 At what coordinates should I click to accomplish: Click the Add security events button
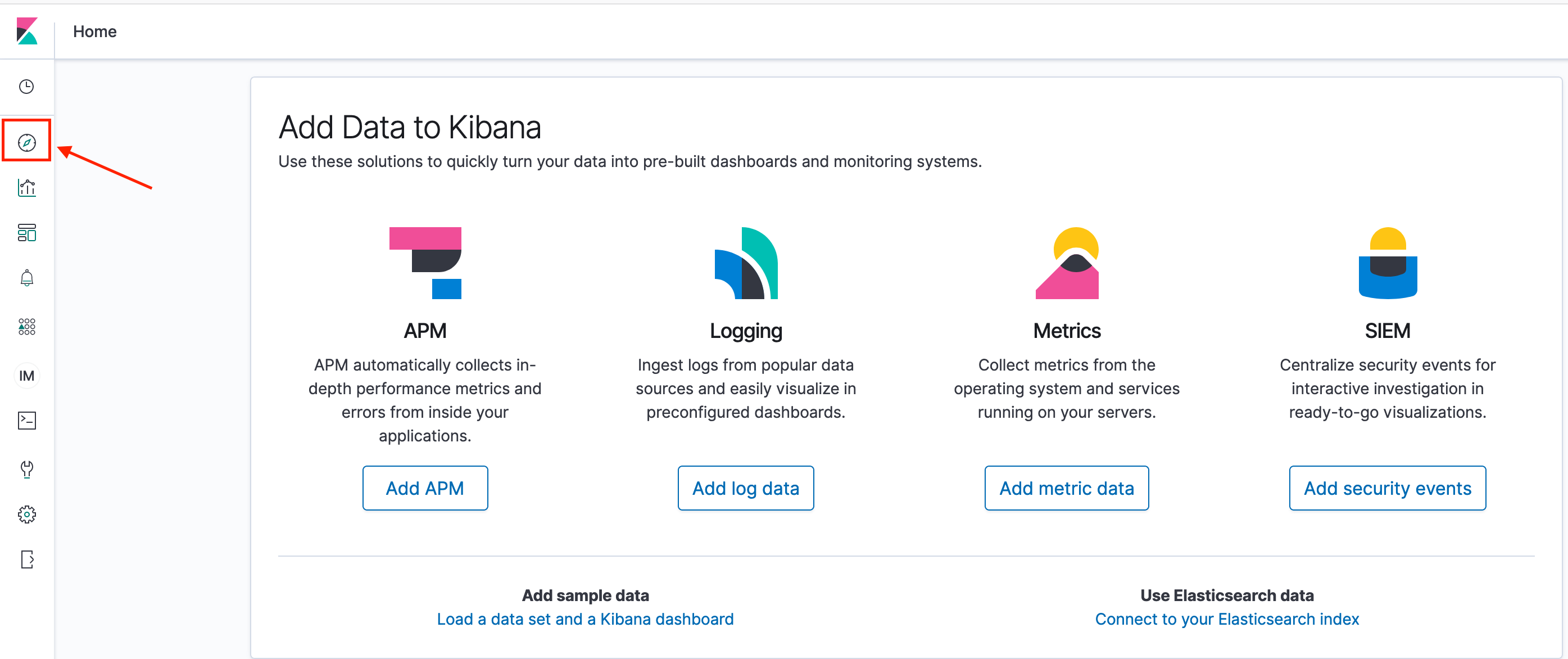click(x=1387, y=488)
